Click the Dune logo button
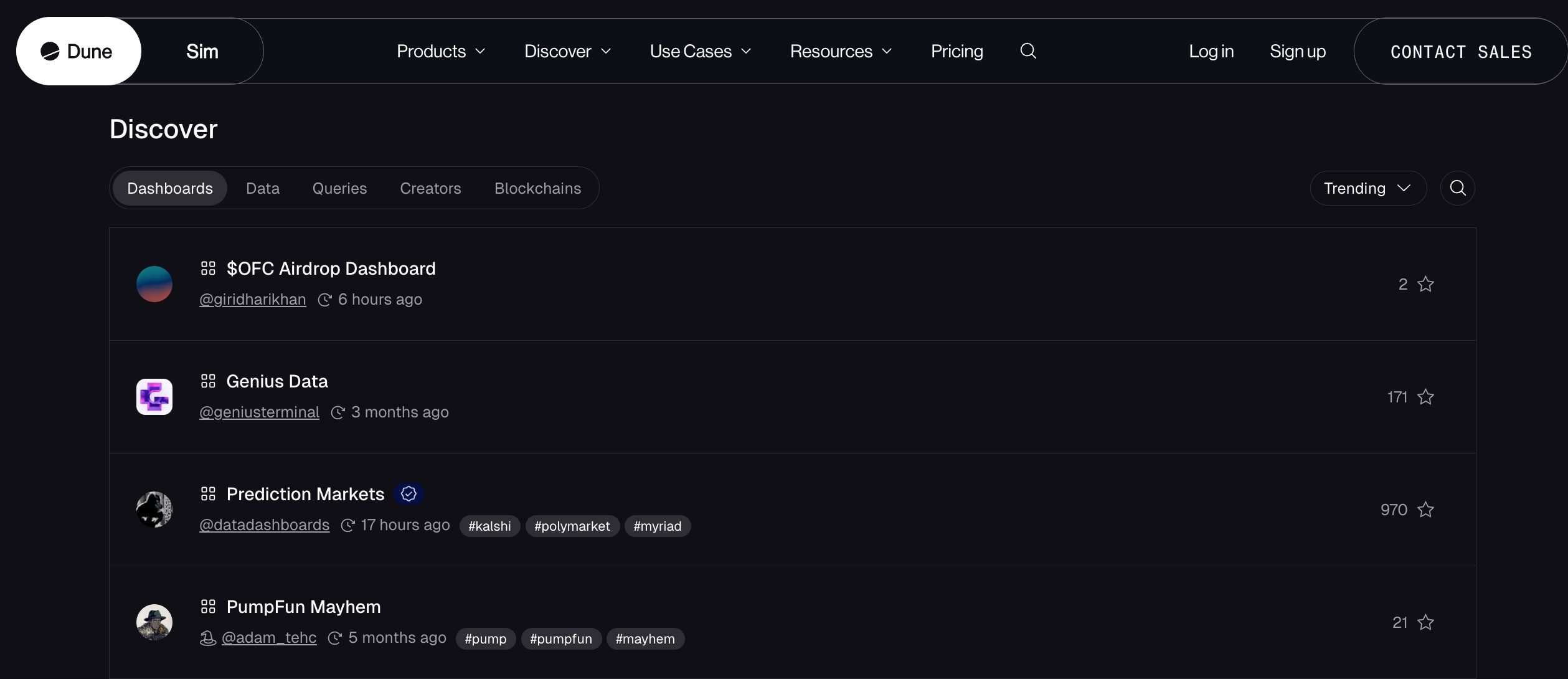1568x679 pixels. (x=78, y=51)
